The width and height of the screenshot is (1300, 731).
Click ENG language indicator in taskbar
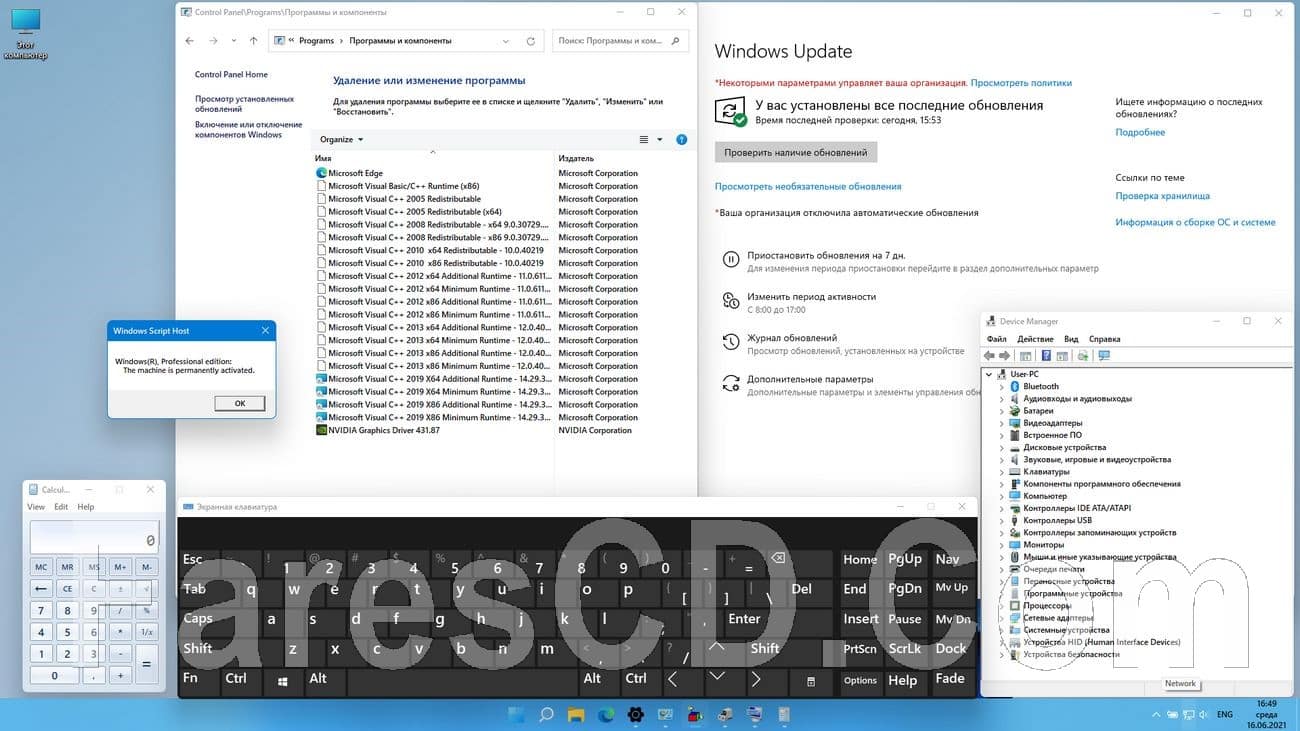pyautogui.click(x=1224, y=715)
